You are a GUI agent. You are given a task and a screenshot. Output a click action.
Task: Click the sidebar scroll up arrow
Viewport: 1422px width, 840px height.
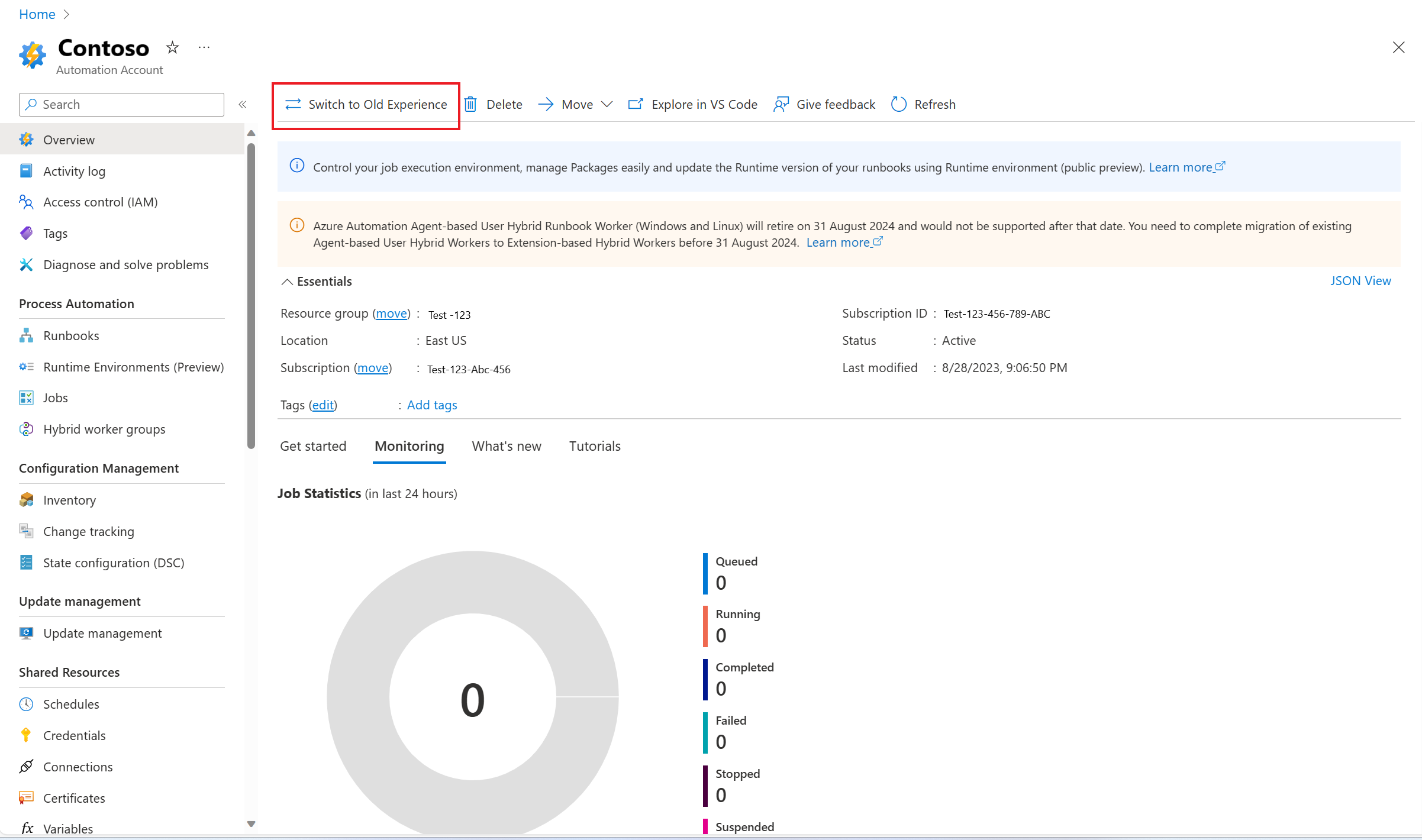(x=251, y=133)
